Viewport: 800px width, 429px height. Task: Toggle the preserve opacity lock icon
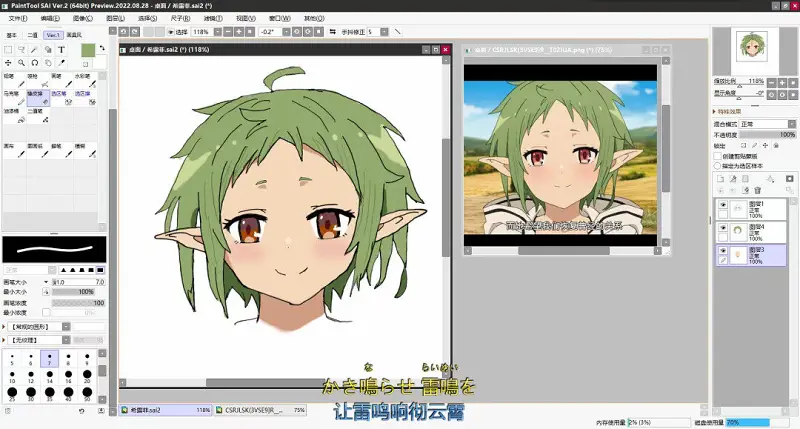(743, 145)
